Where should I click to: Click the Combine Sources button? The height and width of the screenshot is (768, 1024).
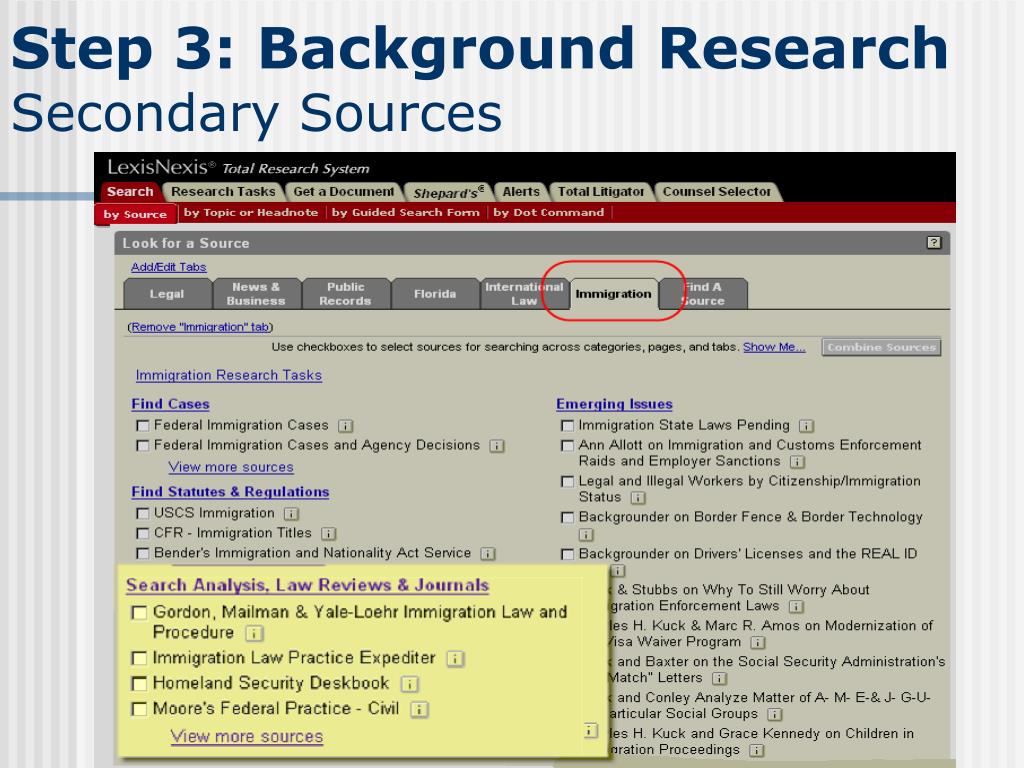882,347
